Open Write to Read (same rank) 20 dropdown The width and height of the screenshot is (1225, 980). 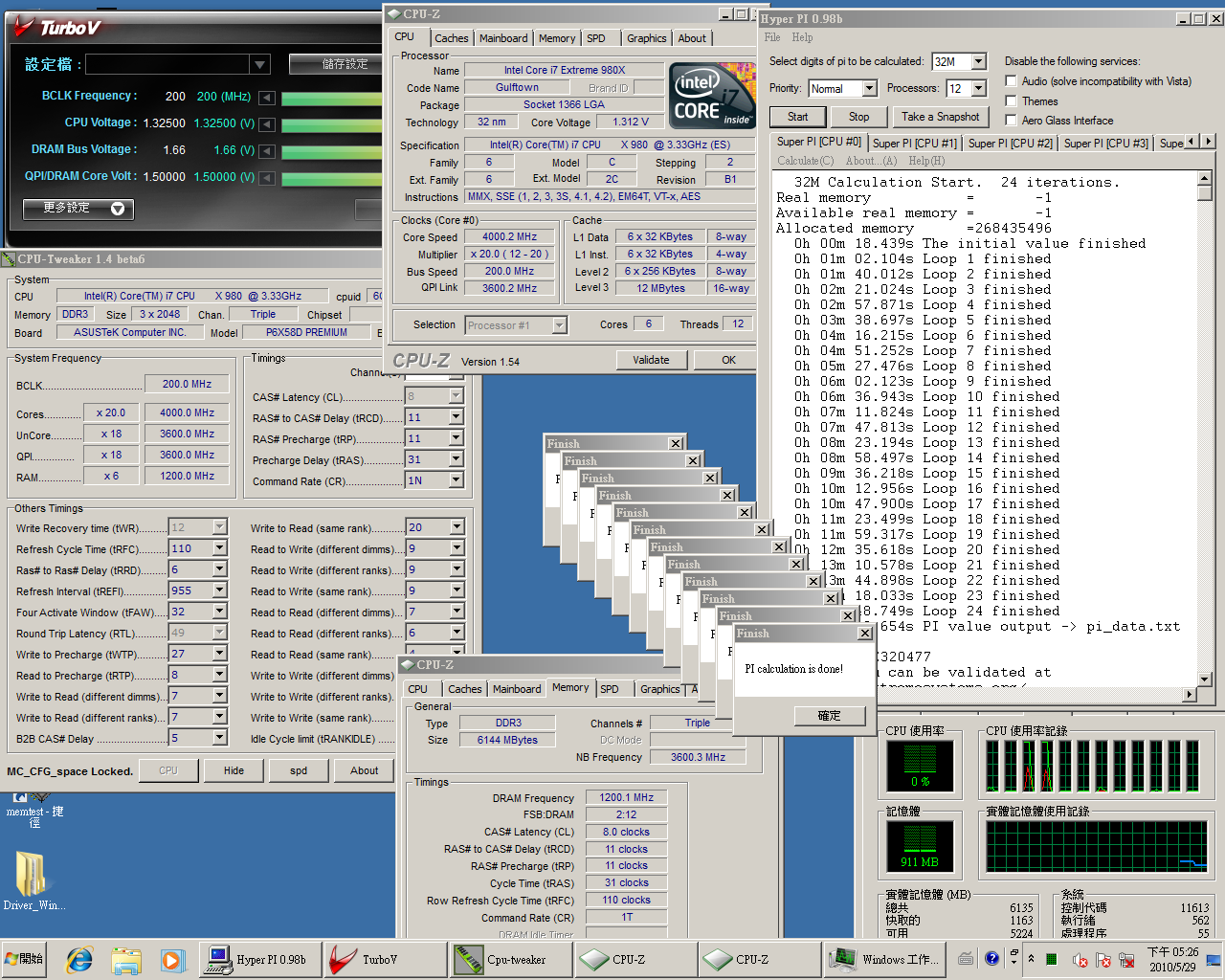[457, 527]
